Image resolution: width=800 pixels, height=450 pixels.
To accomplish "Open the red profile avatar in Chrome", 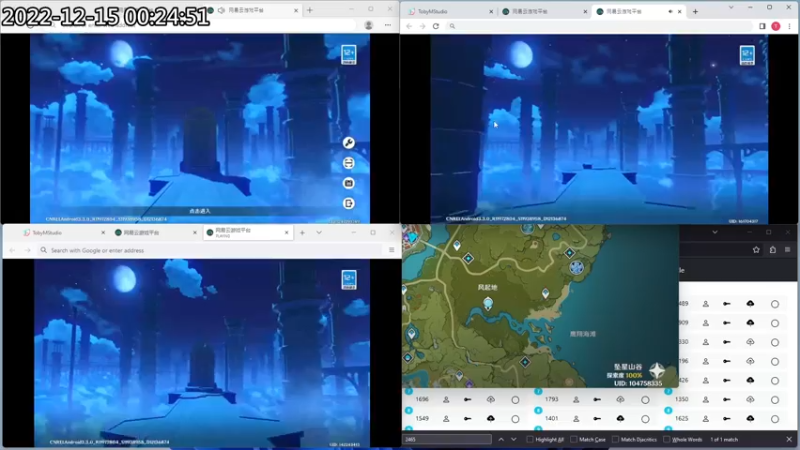I will coord(776,26).
